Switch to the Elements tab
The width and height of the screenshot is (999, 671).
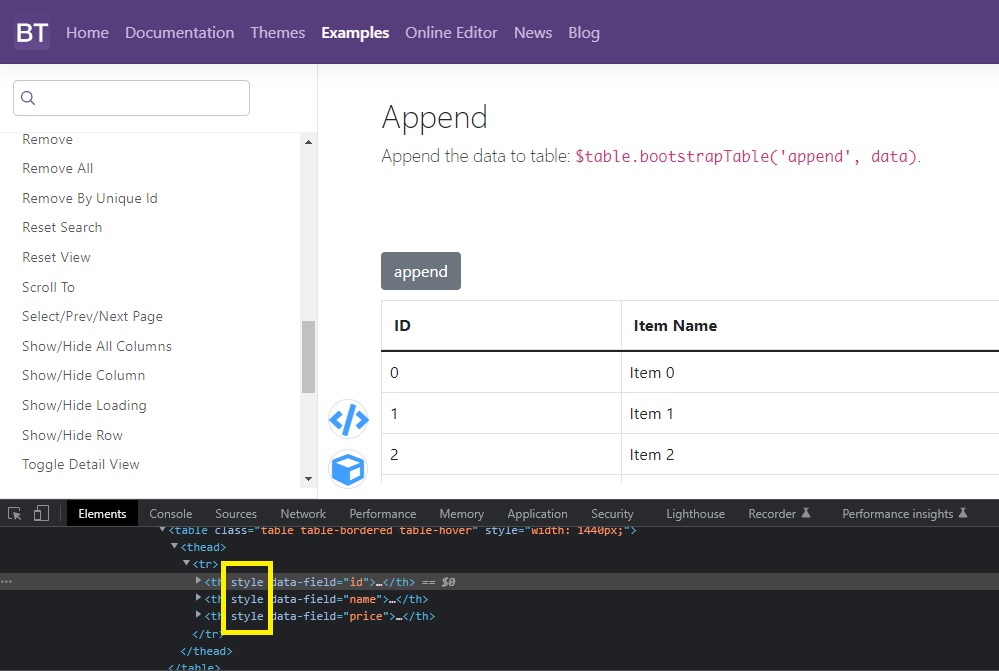pos(102,514)
